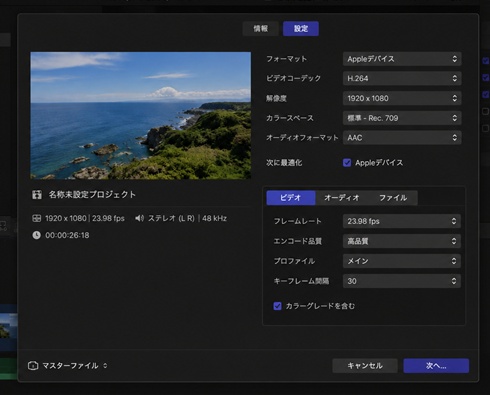
Task: Click the speaker audio icon
Action: 139,218
